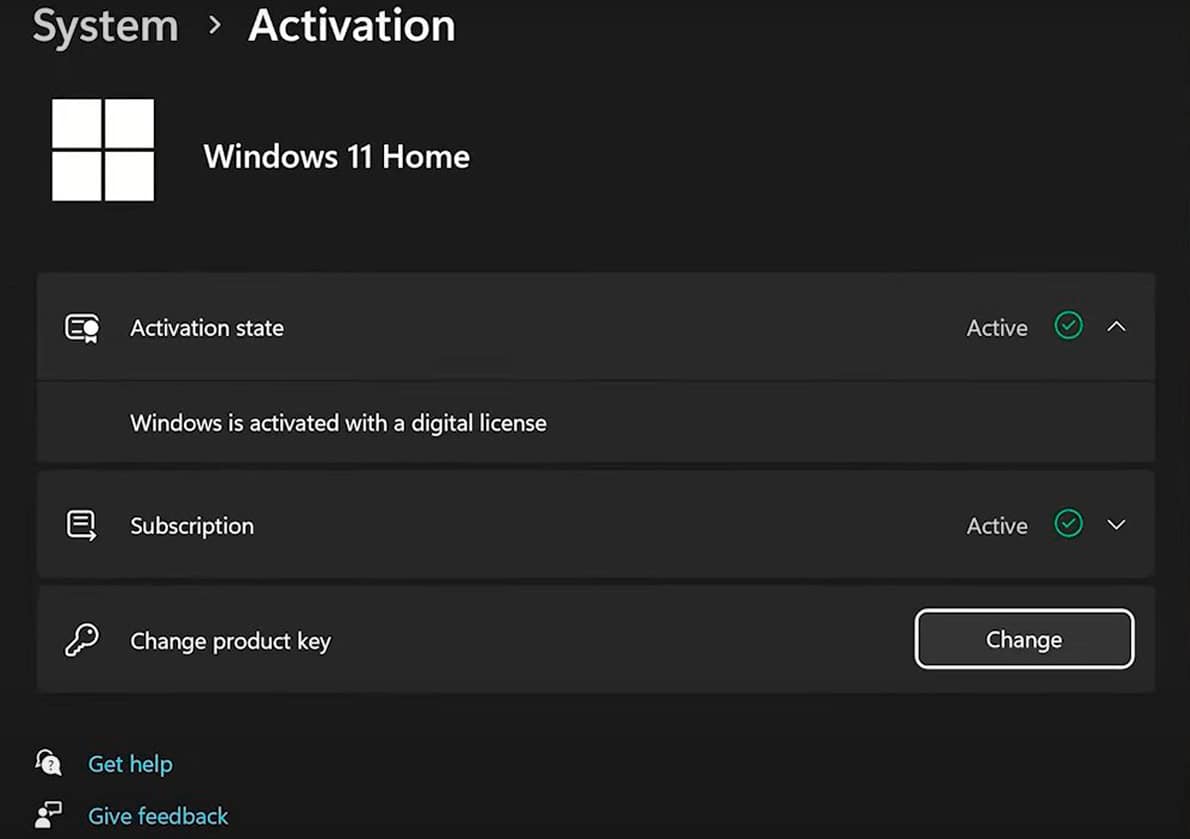Image resolution: width=1190 pixels, height=839 pixels.
Task: Click the Activation breadcrumb title
Action: (351, 25)
